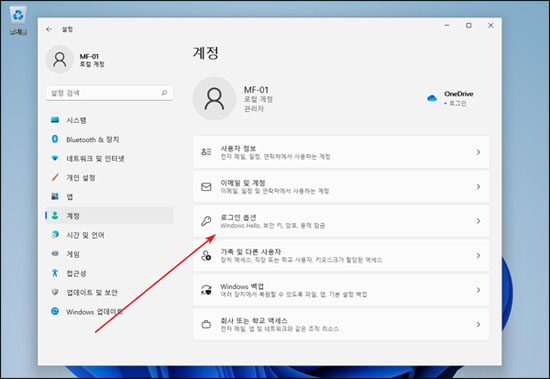
Task: Click the 관리자 label under MF-01
Action: (254, 109)
